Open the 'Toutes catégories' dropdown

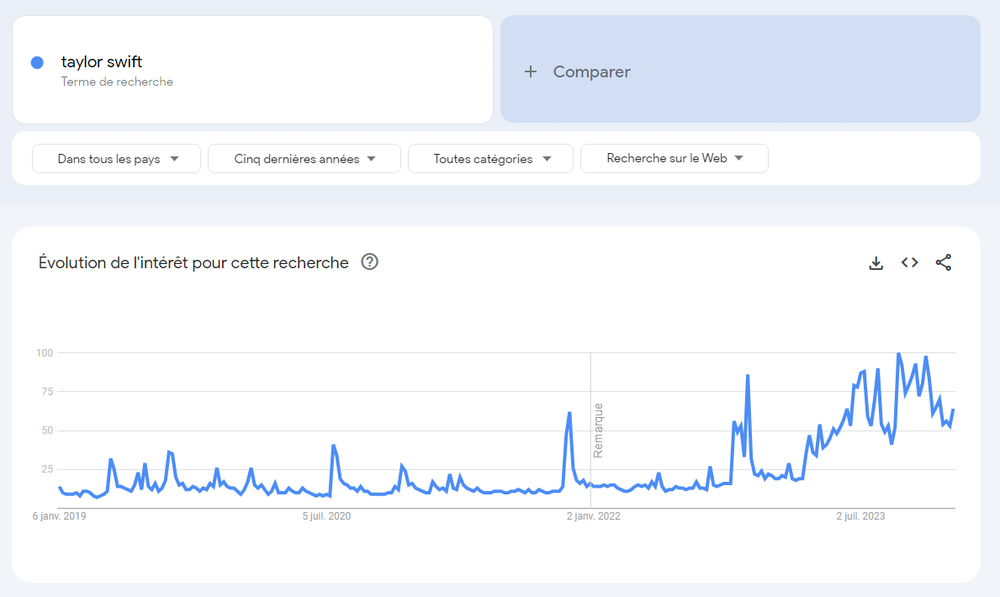tap(491, 159)
